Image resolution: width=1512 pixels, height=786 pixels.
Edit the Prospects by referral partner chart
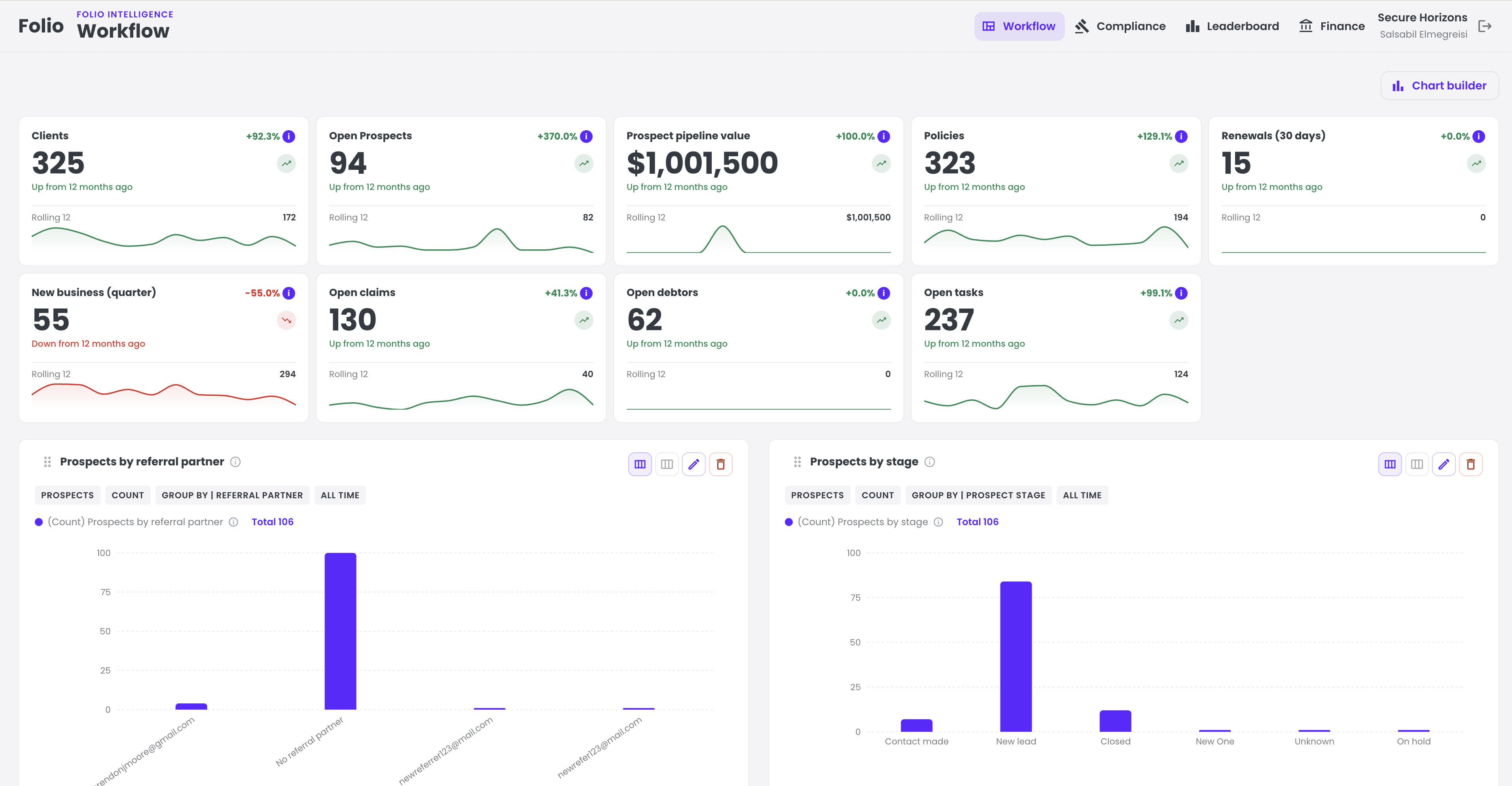click(694, 464)
